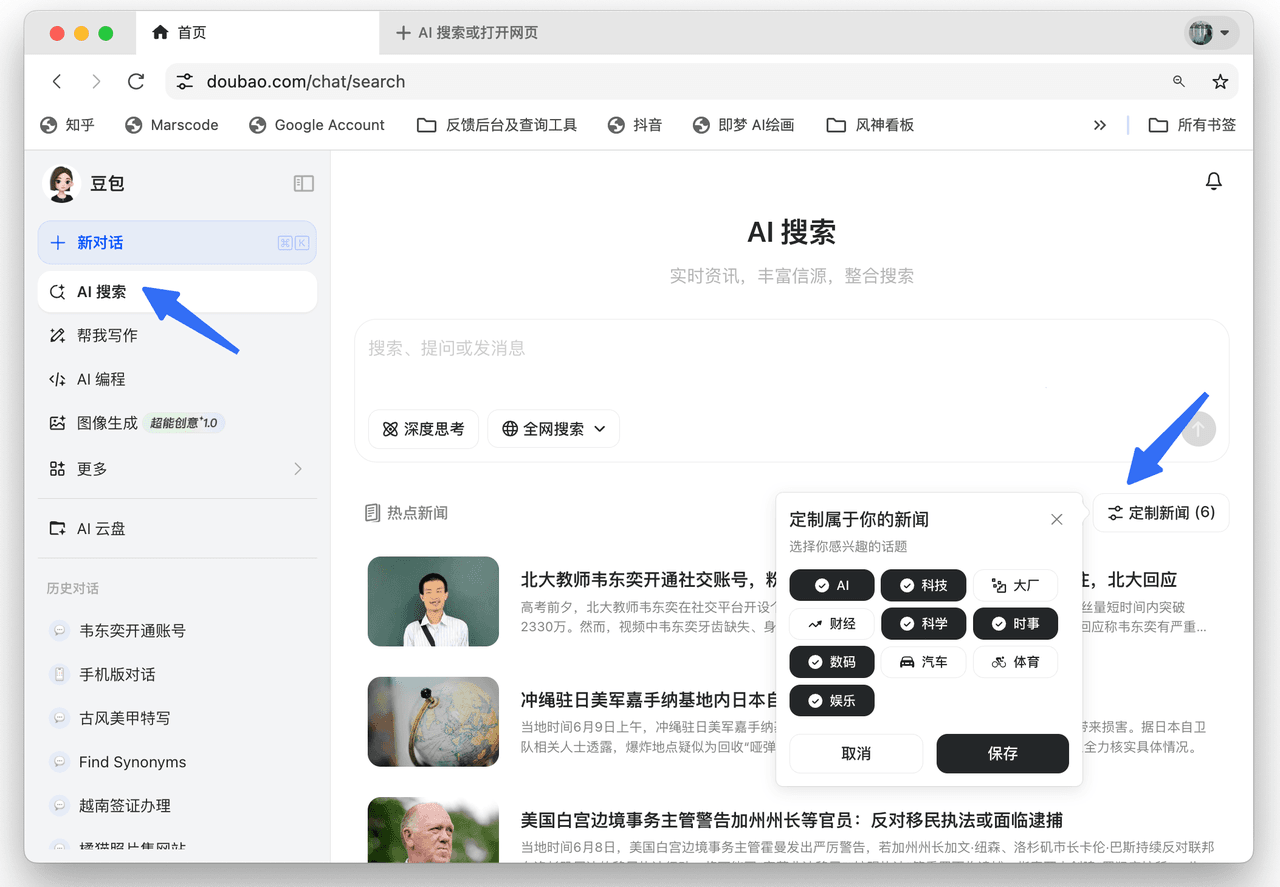
Task: Switch to the 首页 browser tab
Action: pyautogui.click(x=192, y=33)
